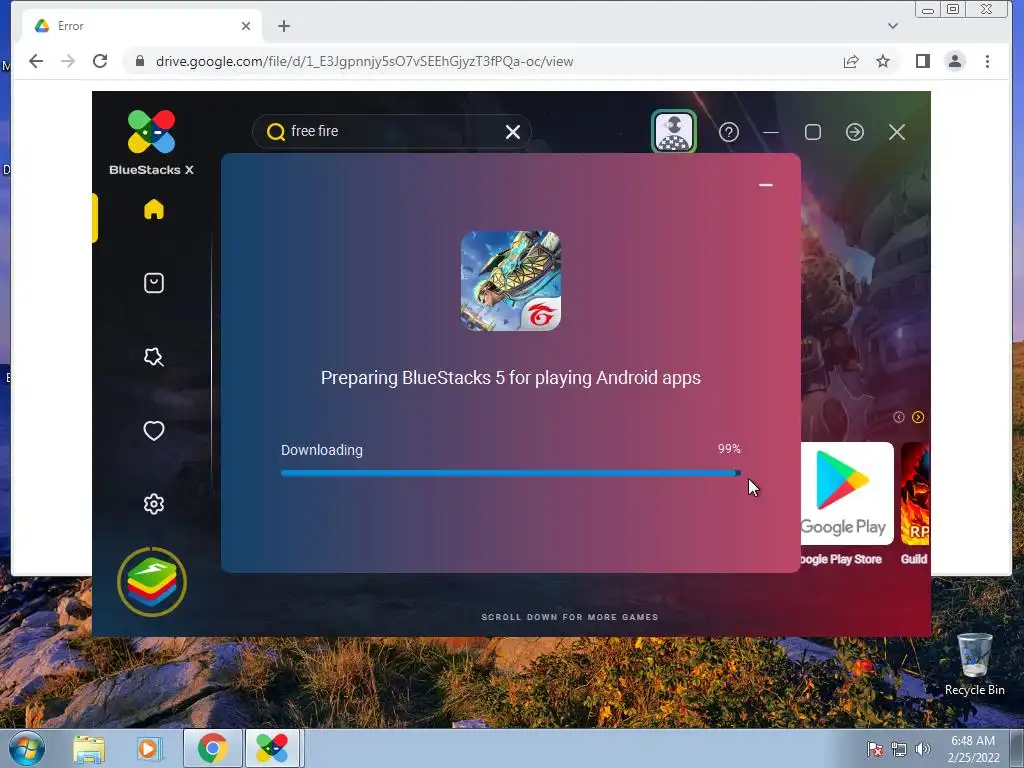
Task: Open the BlueStacks X home icon
Action: pyautogui.click(x=153, y=209)
